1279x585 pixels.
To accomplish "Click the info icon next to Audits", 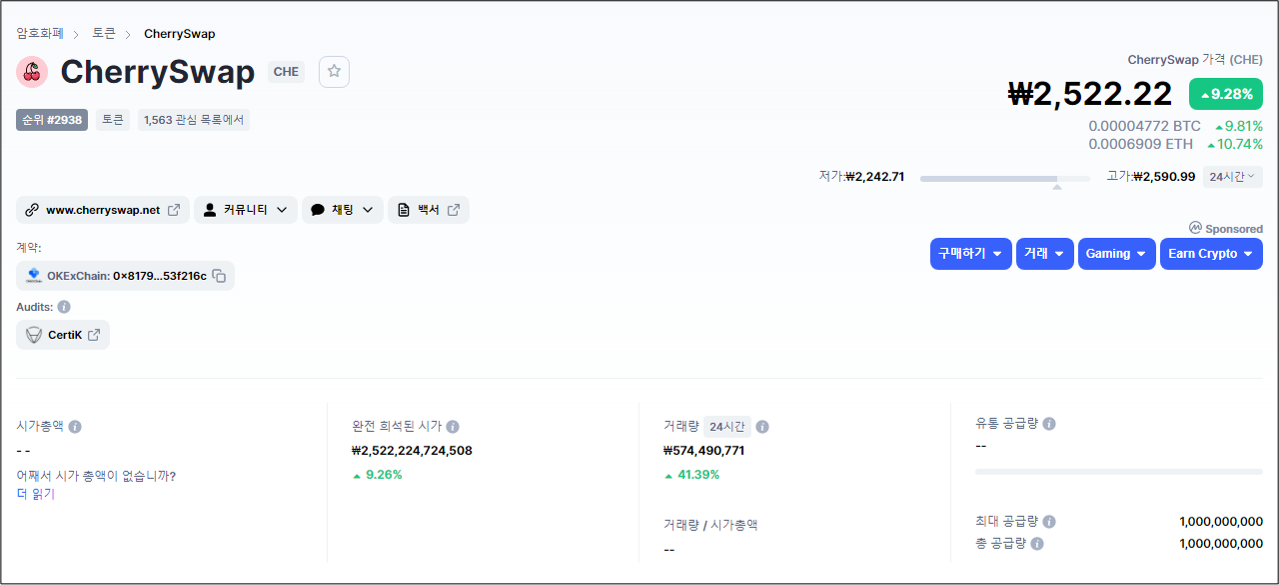I will (x=64, y=307).
